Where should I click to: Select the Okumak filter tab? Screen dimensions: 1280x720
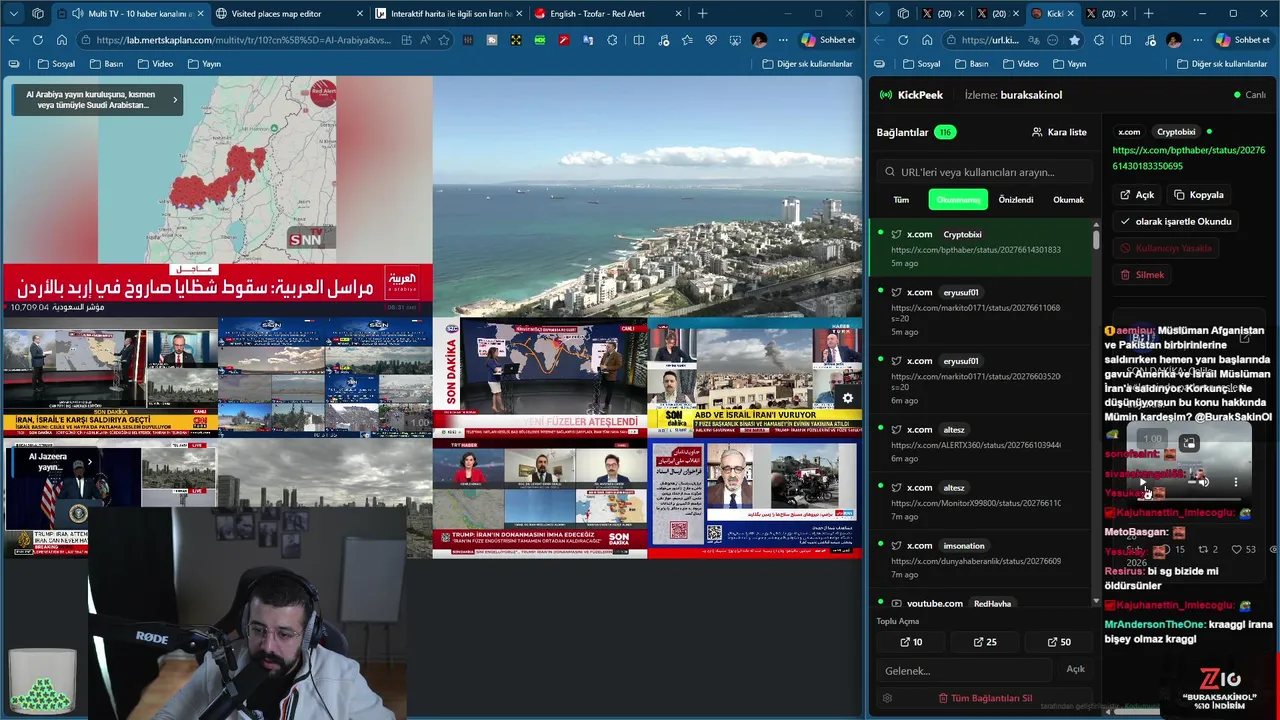pyautogui.click(x=1068, y=200)
